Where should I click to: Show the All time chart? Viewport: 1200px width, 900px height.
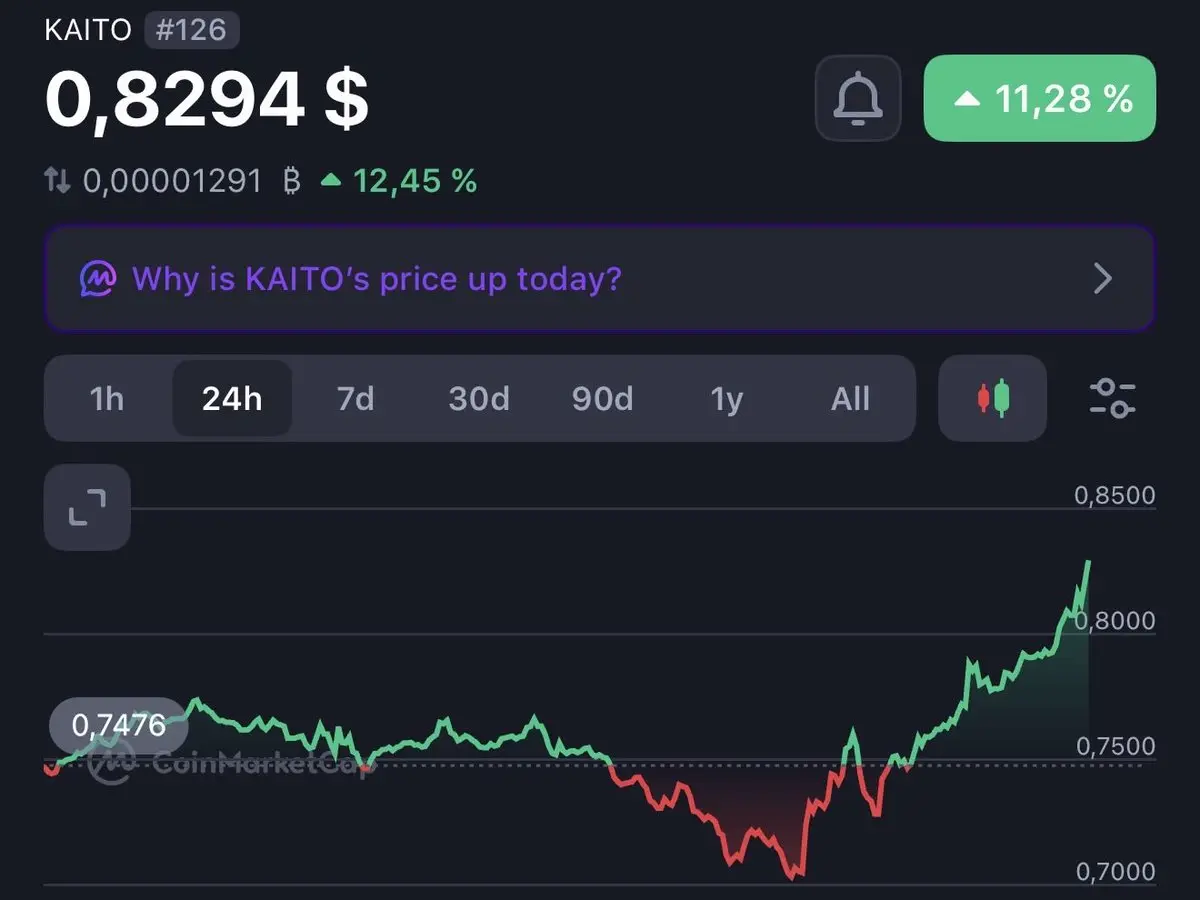click(x=851, y=399)
